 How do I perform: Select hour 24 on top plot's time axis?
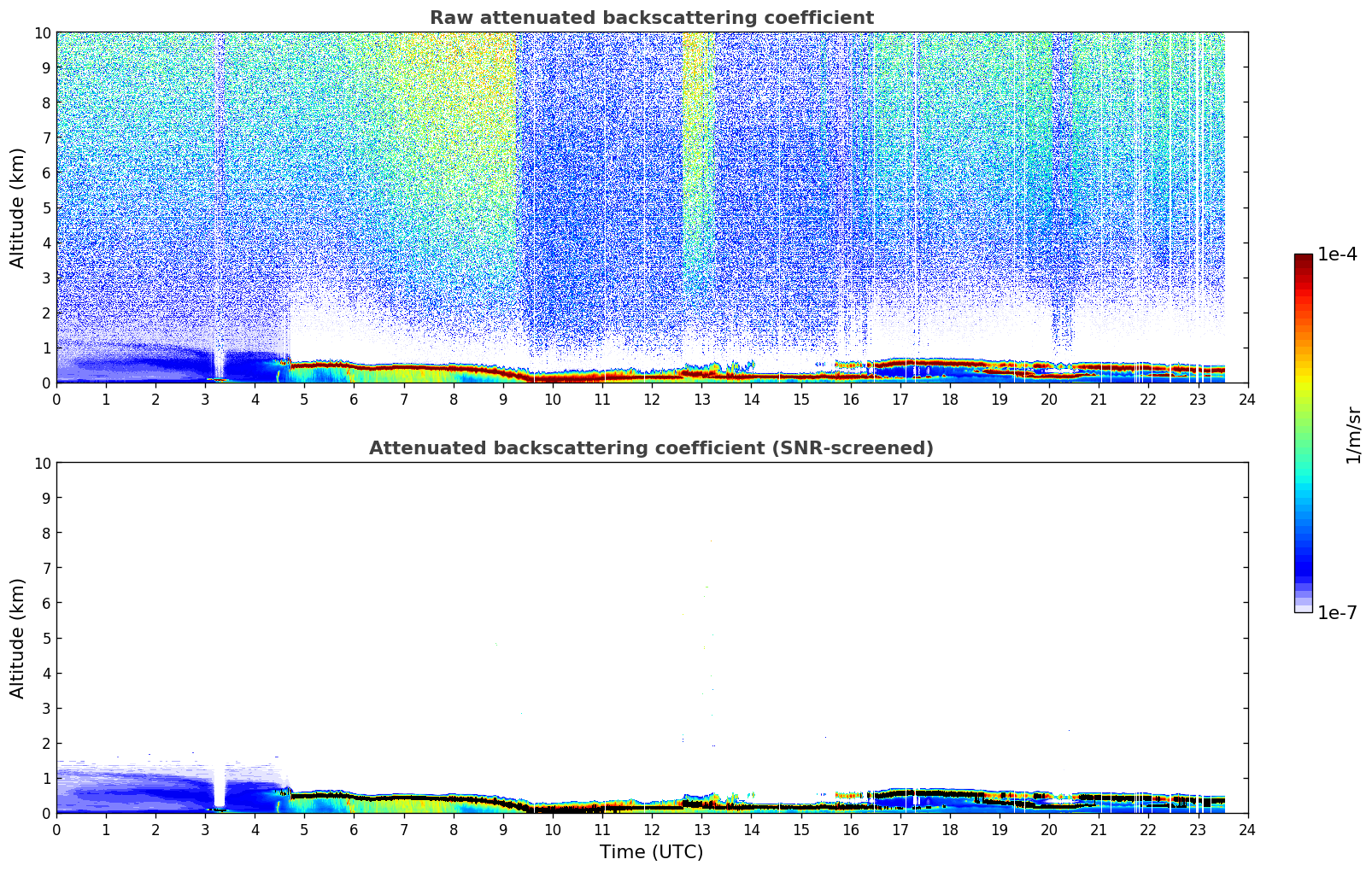tap(1247, 400)
